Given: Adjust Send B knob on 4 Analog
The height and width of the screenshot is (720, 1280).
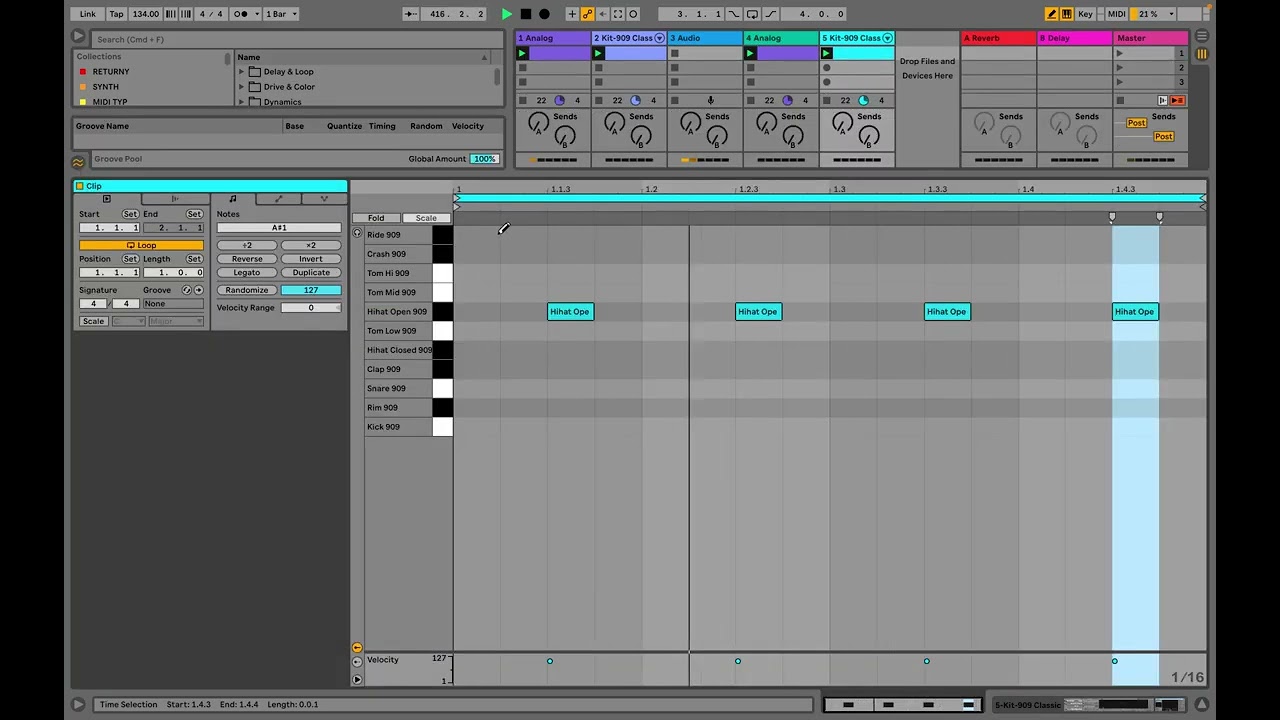Looking at the screenshot, I should pyautogui.click(x=793, y=137).
